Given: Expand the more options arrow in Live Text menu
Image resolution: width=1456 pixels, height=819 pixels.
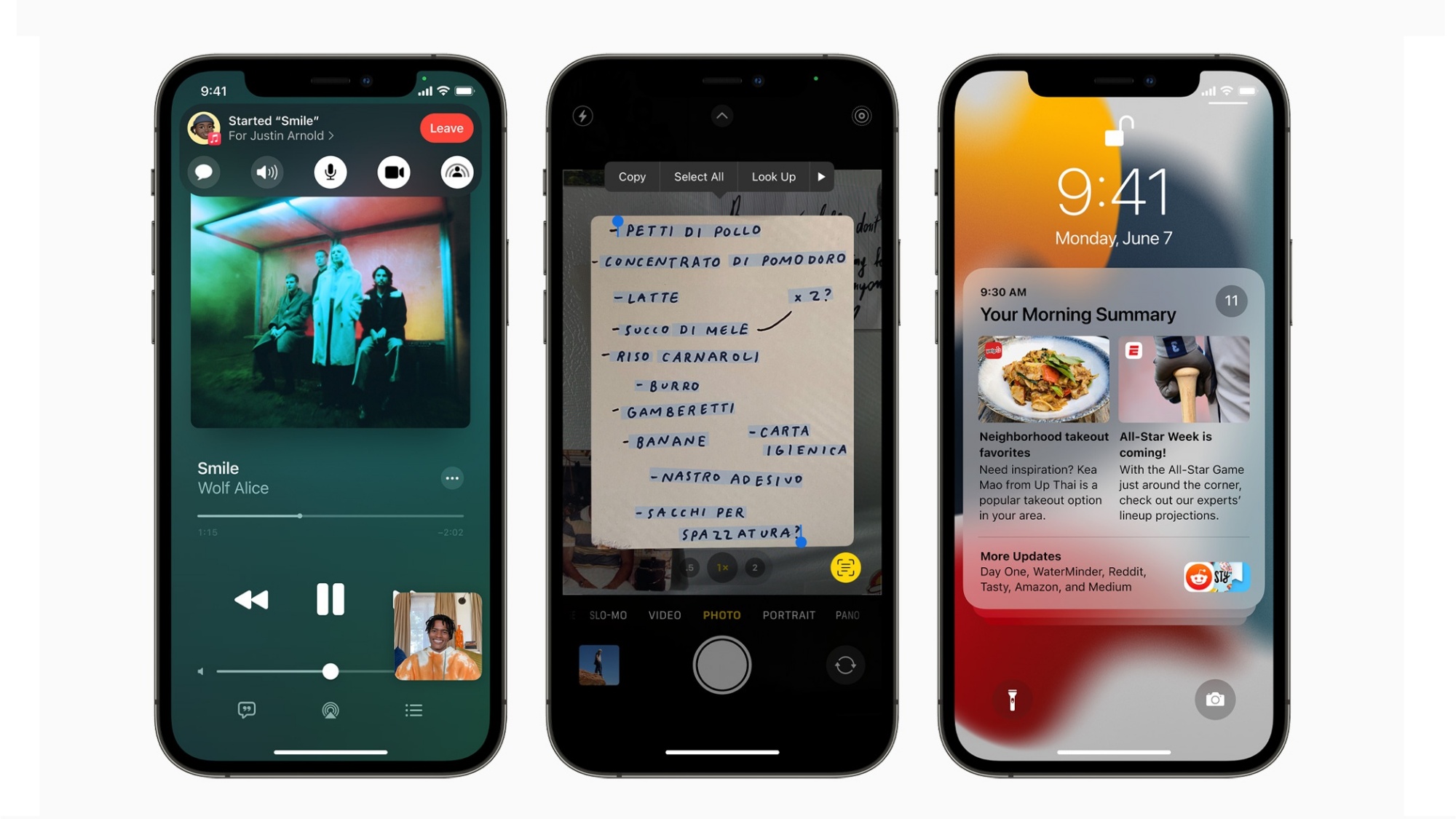Looking at the screenshot, I should click(x=820, y=176).
